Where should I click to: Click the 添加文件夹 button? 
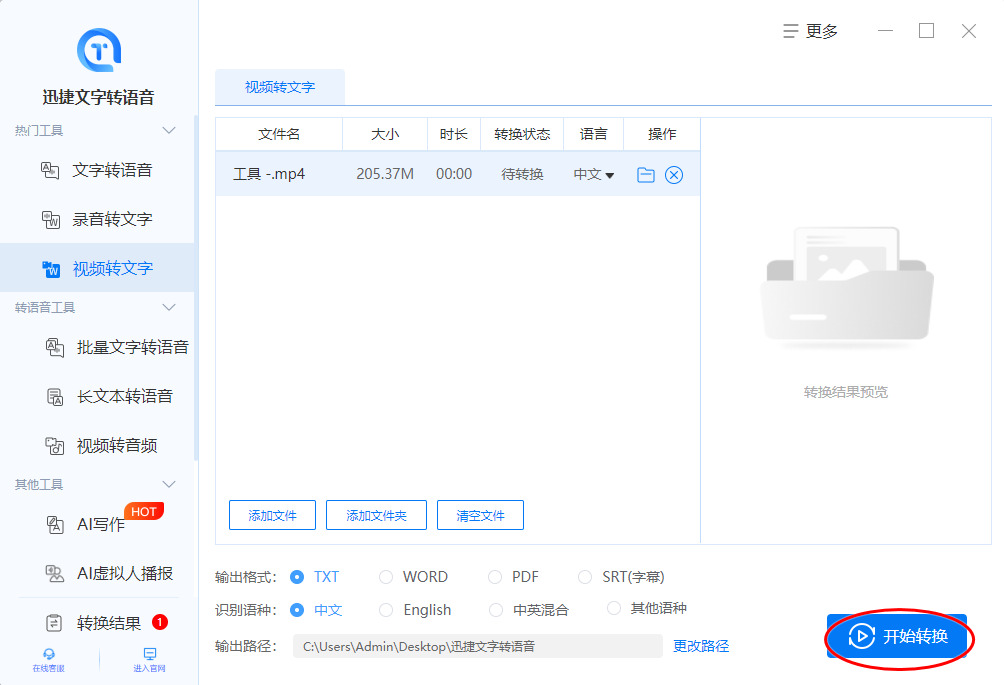tap(376, 515)
